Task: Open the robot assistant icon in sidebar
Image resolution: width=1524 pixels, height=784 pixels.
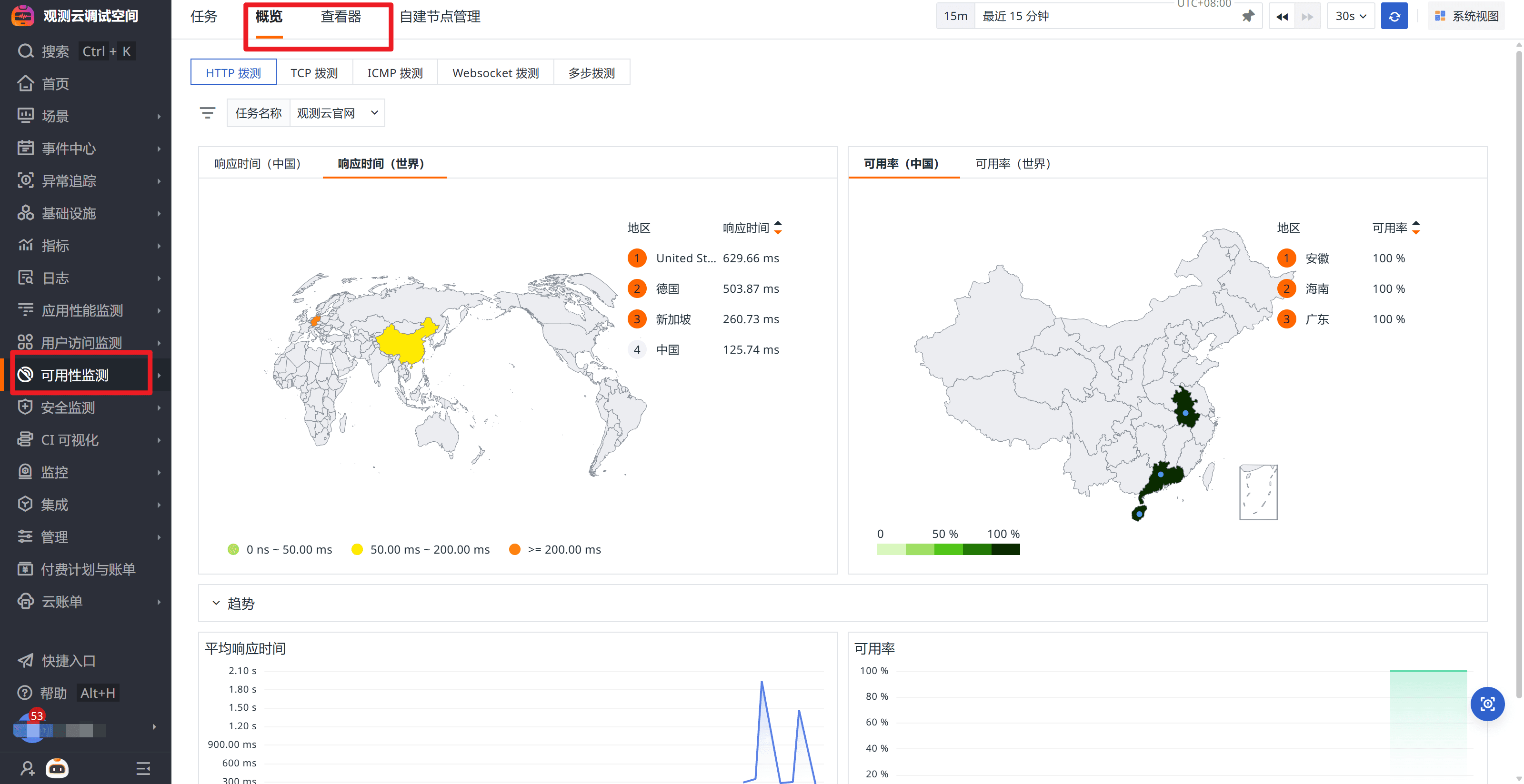Action: point(57,768)
